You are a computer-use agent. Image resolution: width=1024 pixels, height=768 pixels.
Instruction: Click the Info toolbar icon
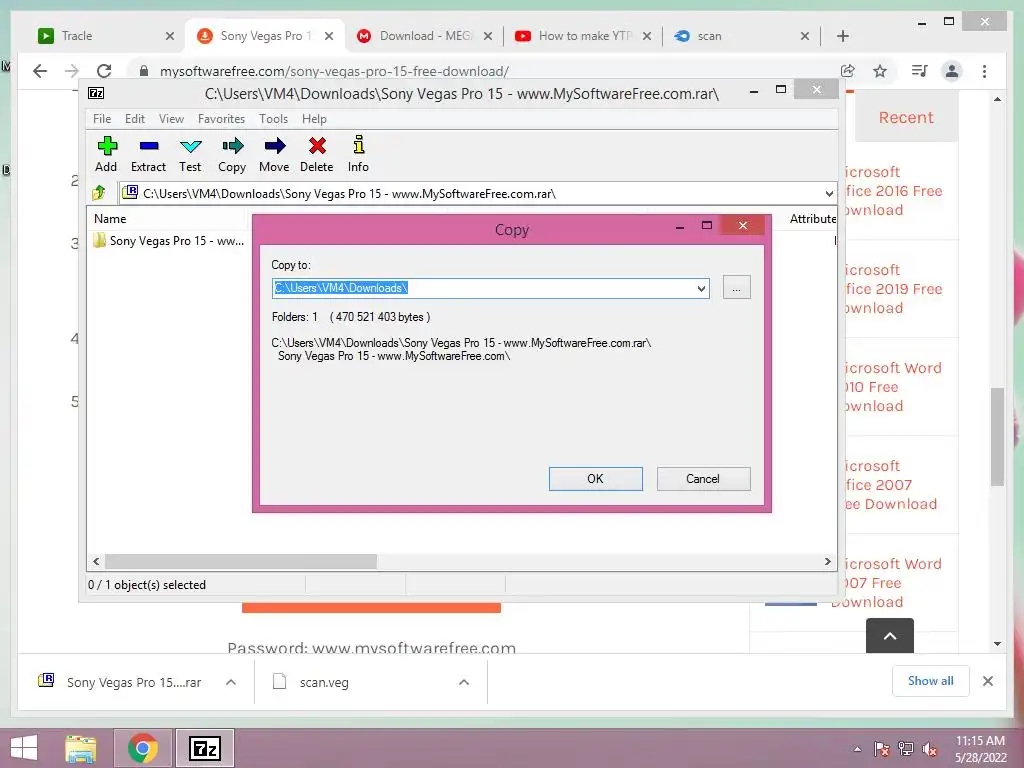[x=358, y=154]
